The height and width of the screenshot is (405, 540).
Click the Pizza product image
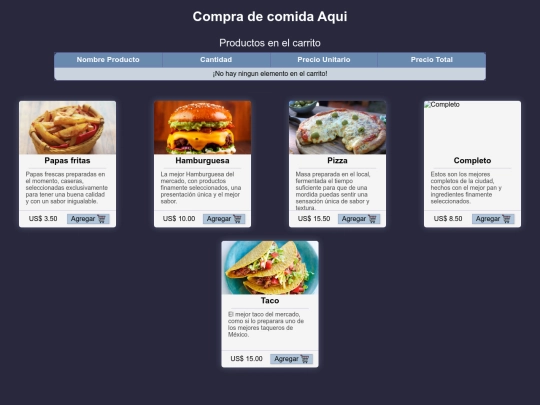click(x=338, y=127)
